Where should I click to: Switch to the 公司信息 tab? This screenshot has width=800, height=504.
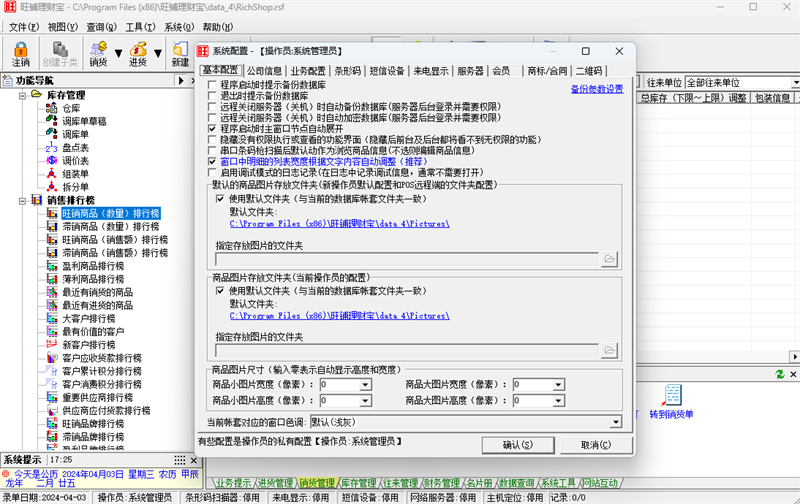coord(264,71)
